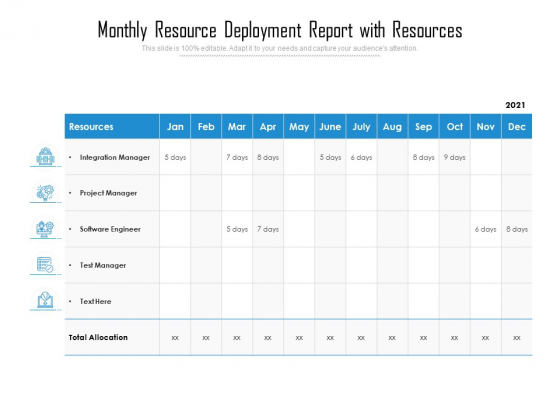Select the Resources header cell

point(112,126)
